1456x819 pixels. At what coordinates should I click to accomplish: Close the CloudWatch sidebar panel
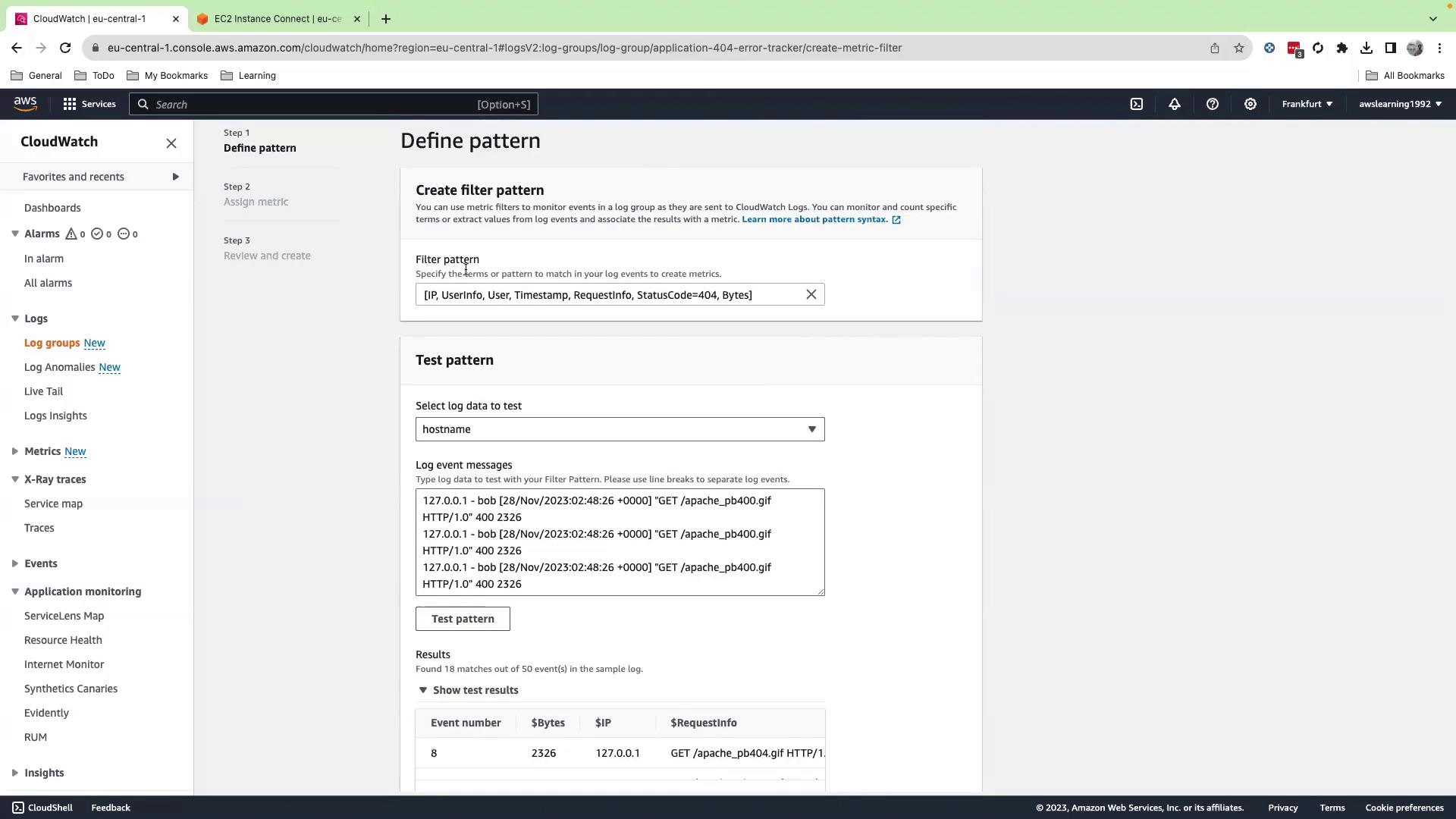point(171,143)
